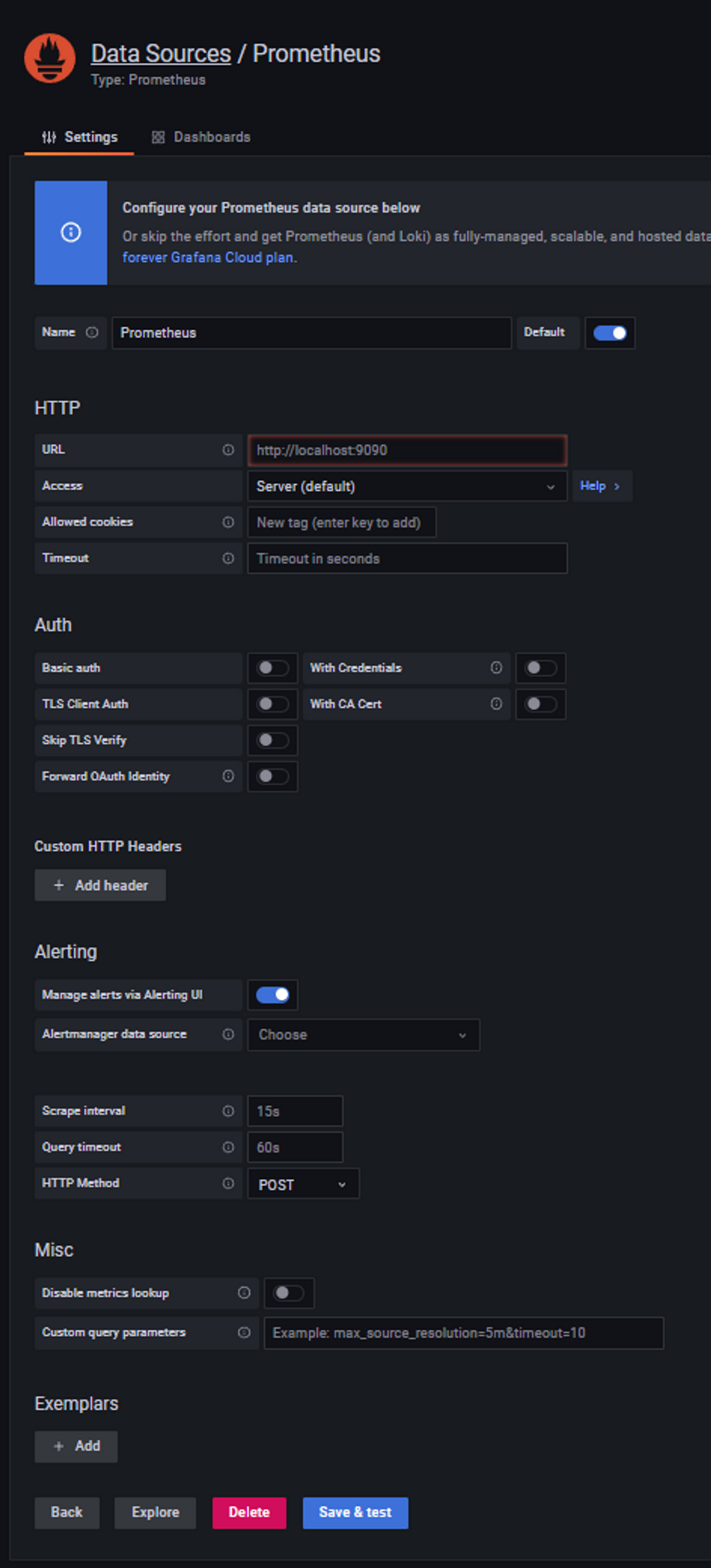Click the Scrape interval info icon

click(x=228, y=1111)
